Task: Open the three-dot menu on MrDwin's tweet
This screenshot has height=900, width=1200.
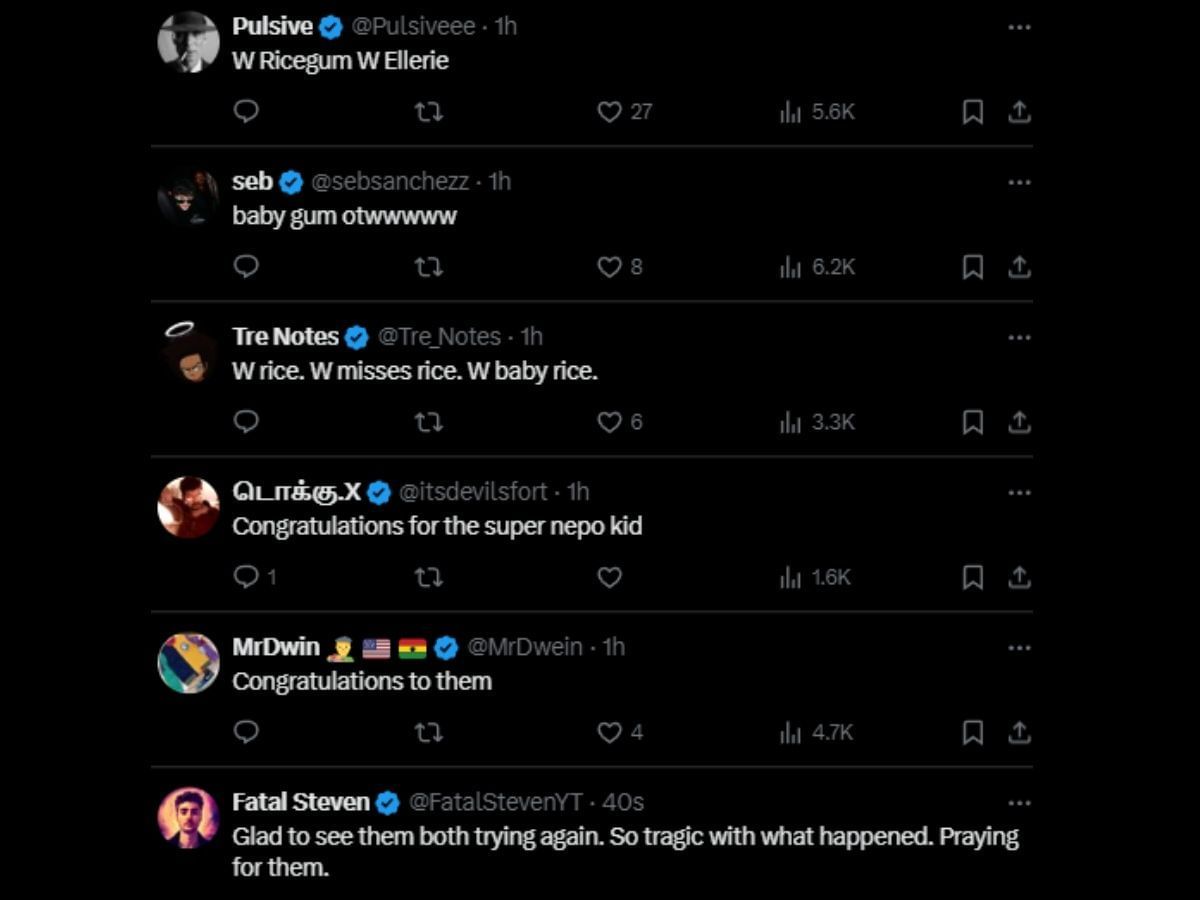Action: tap(1019, 647)
